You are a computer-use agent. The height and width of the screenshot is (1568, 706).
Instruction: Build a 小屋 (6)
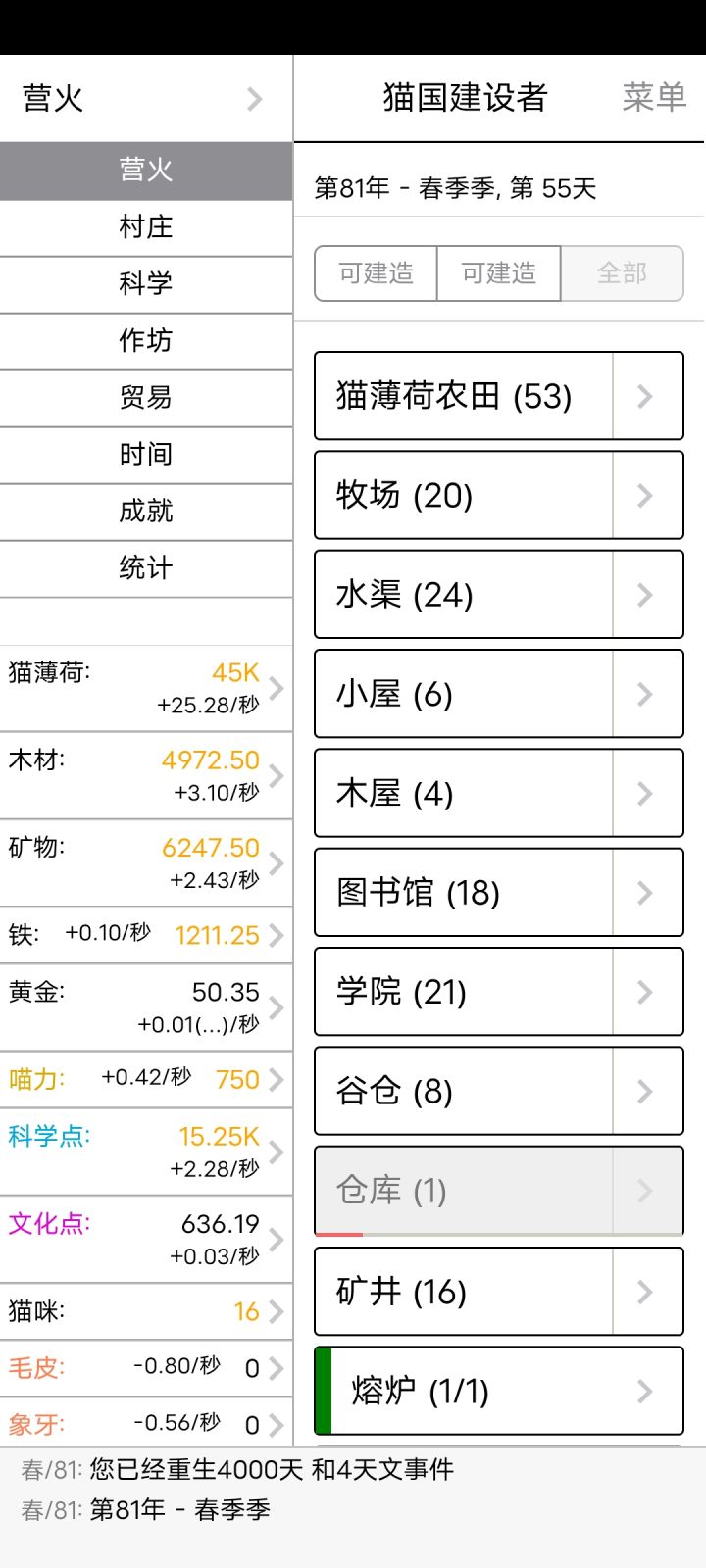tap(463, 694)
